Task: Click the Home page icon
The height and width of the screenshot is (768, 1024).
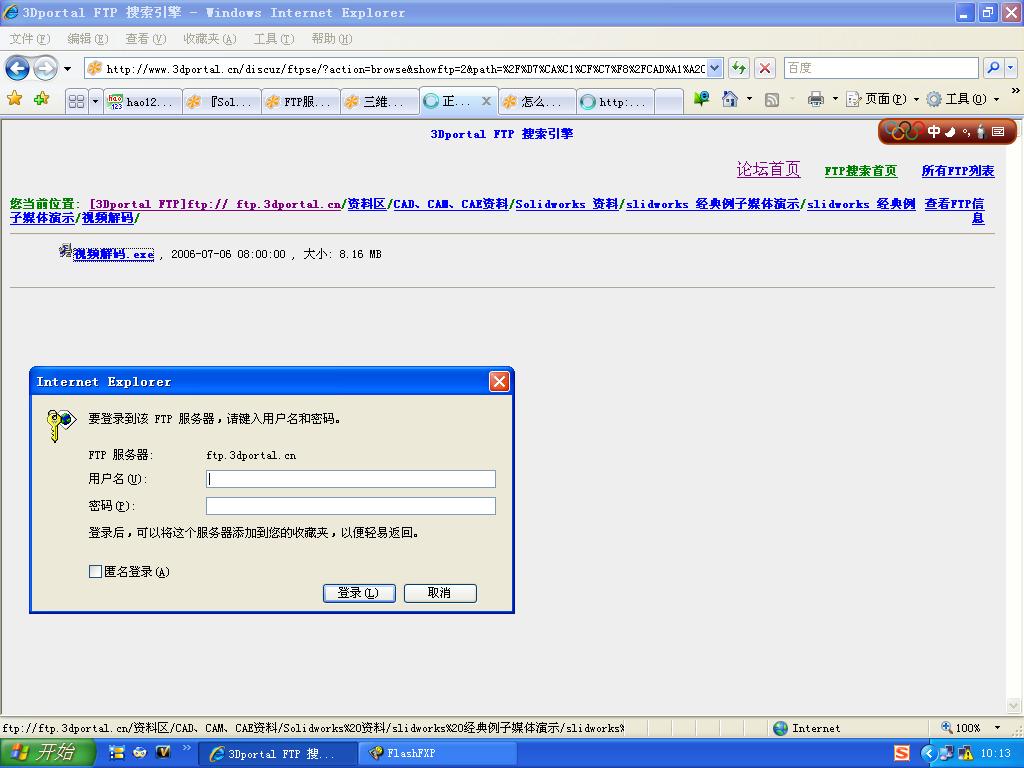Action: coord(729,99)
